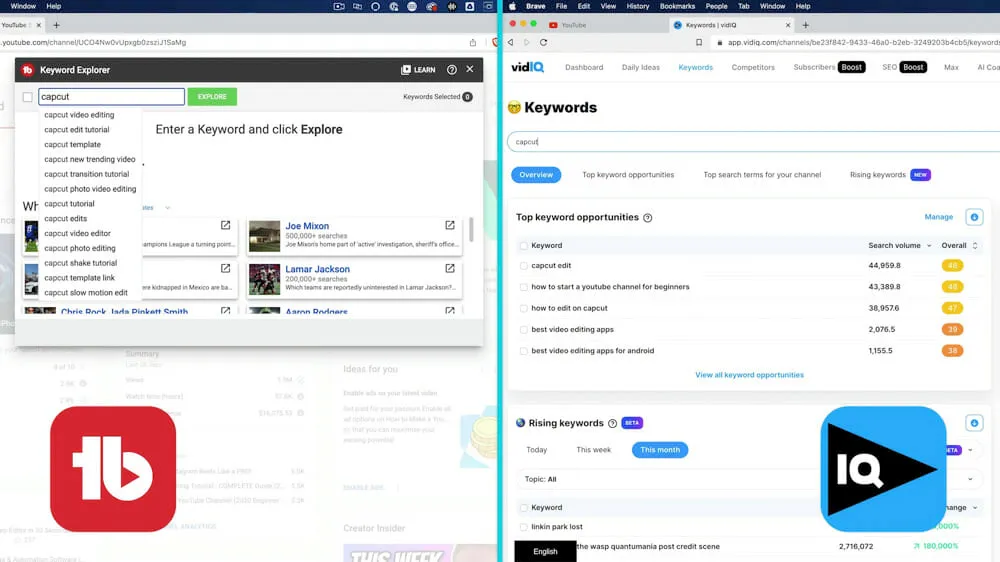The image size is (1000, 562).
Task: Open Lamar Jackson trend external link icon
Action: coord(450,268)
